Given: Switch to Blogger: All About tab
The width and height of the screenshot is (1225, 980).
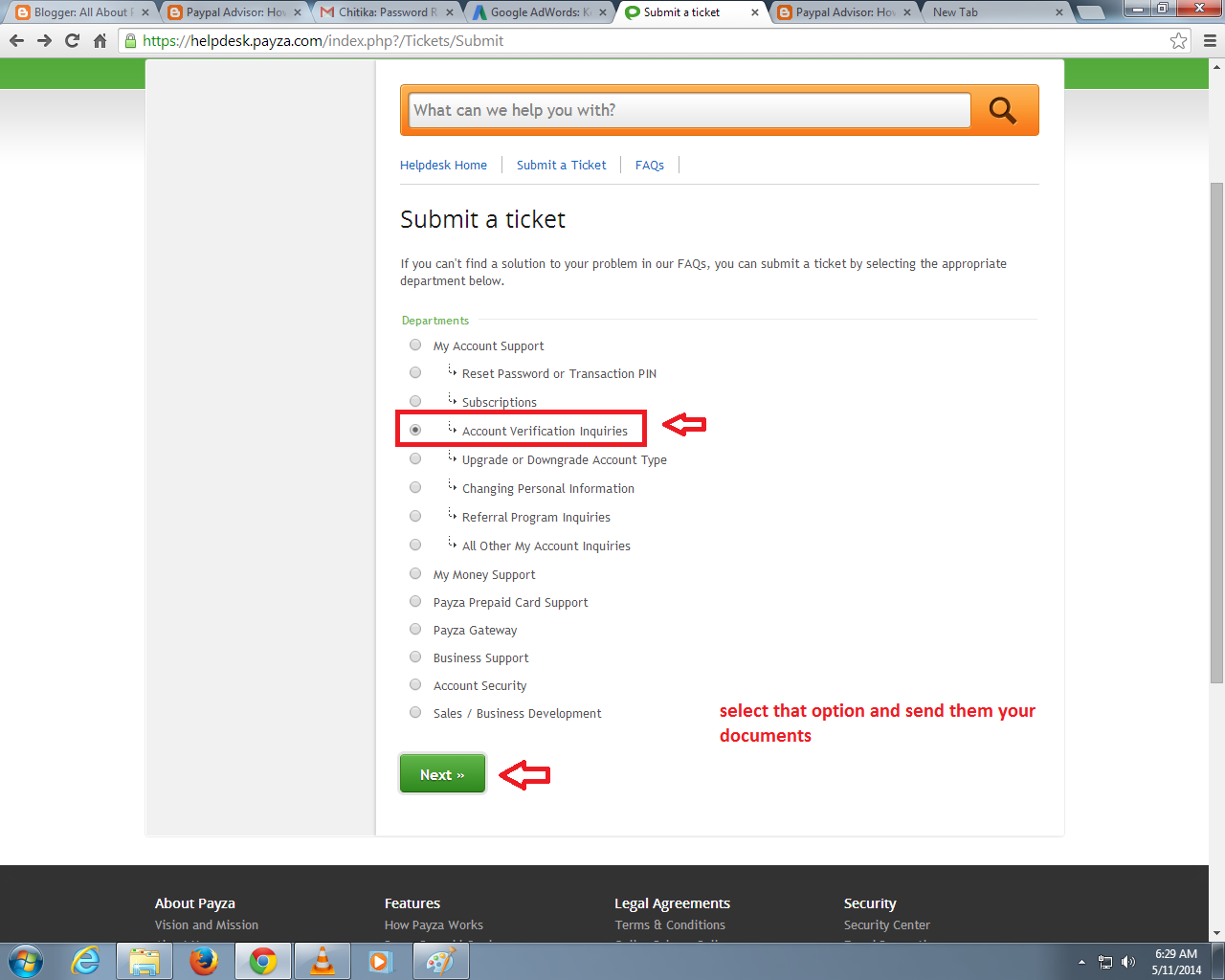Looking at the screenshot, I should pos(81,12).
